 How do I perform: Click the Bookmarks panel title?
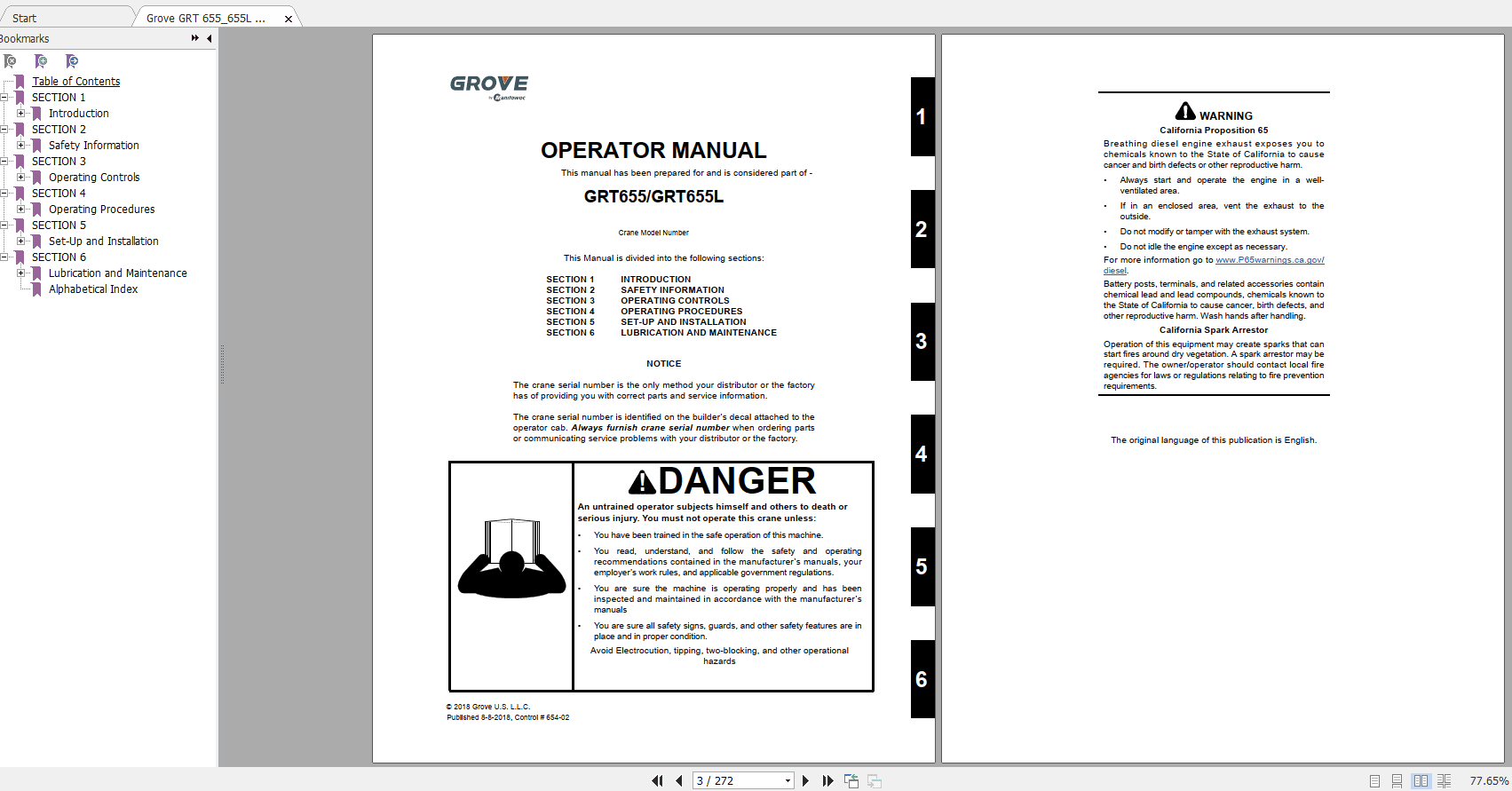25,38
